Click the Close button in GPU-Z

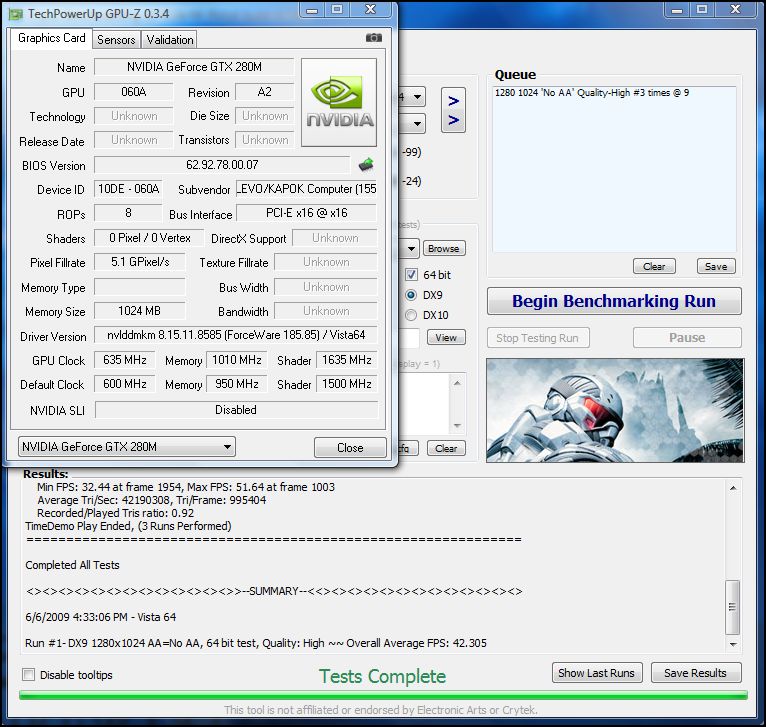coord(350,448)
